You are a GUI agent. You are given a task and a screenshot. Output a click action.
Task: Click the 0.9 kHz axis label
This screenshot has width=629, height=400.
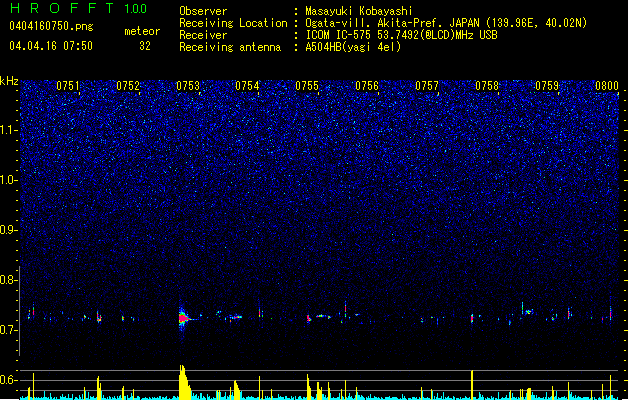pos(9,230)
